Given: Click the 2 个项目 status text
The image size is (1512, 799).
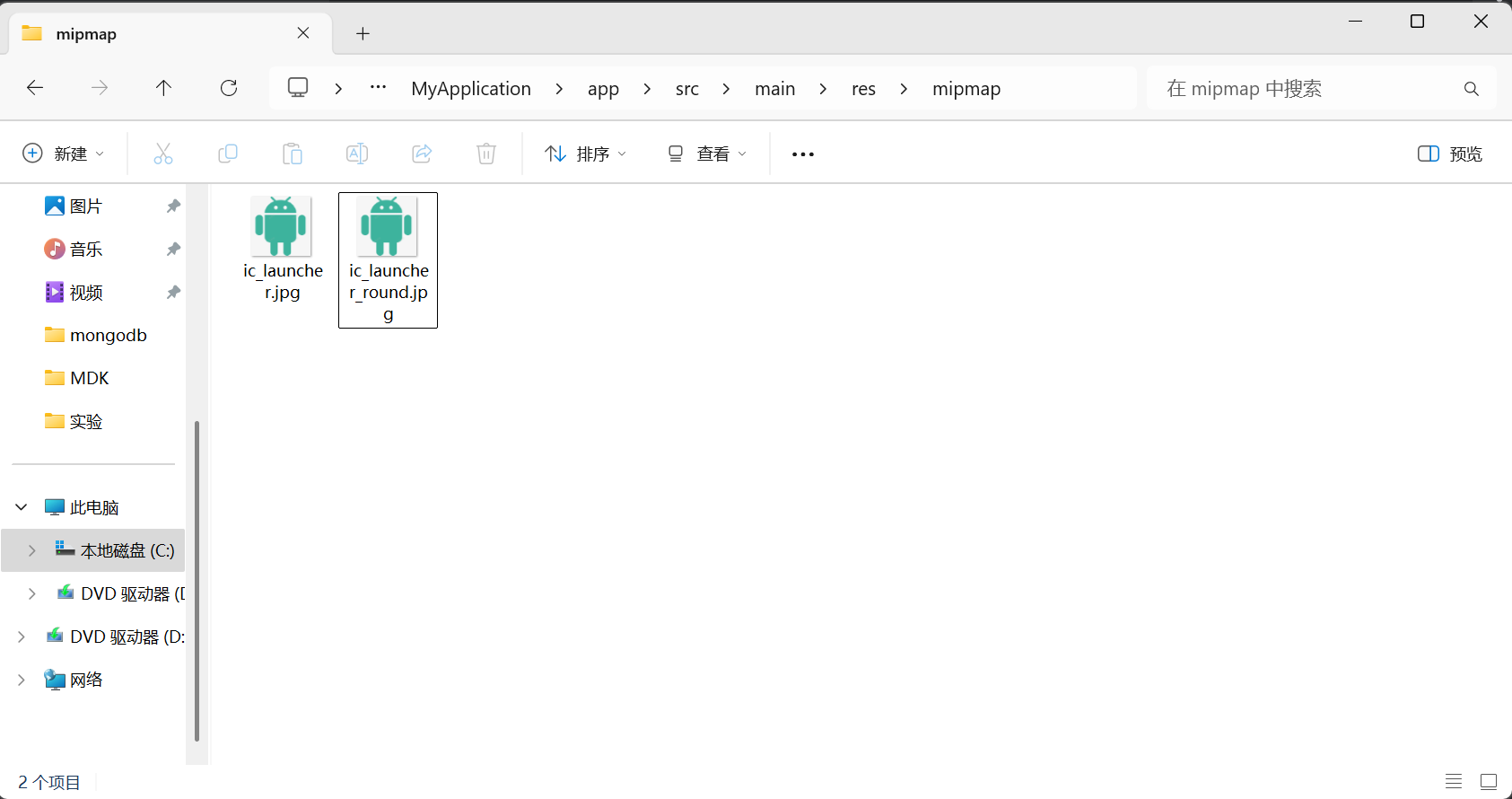Looking at the screenshot, I should [49, 782].
